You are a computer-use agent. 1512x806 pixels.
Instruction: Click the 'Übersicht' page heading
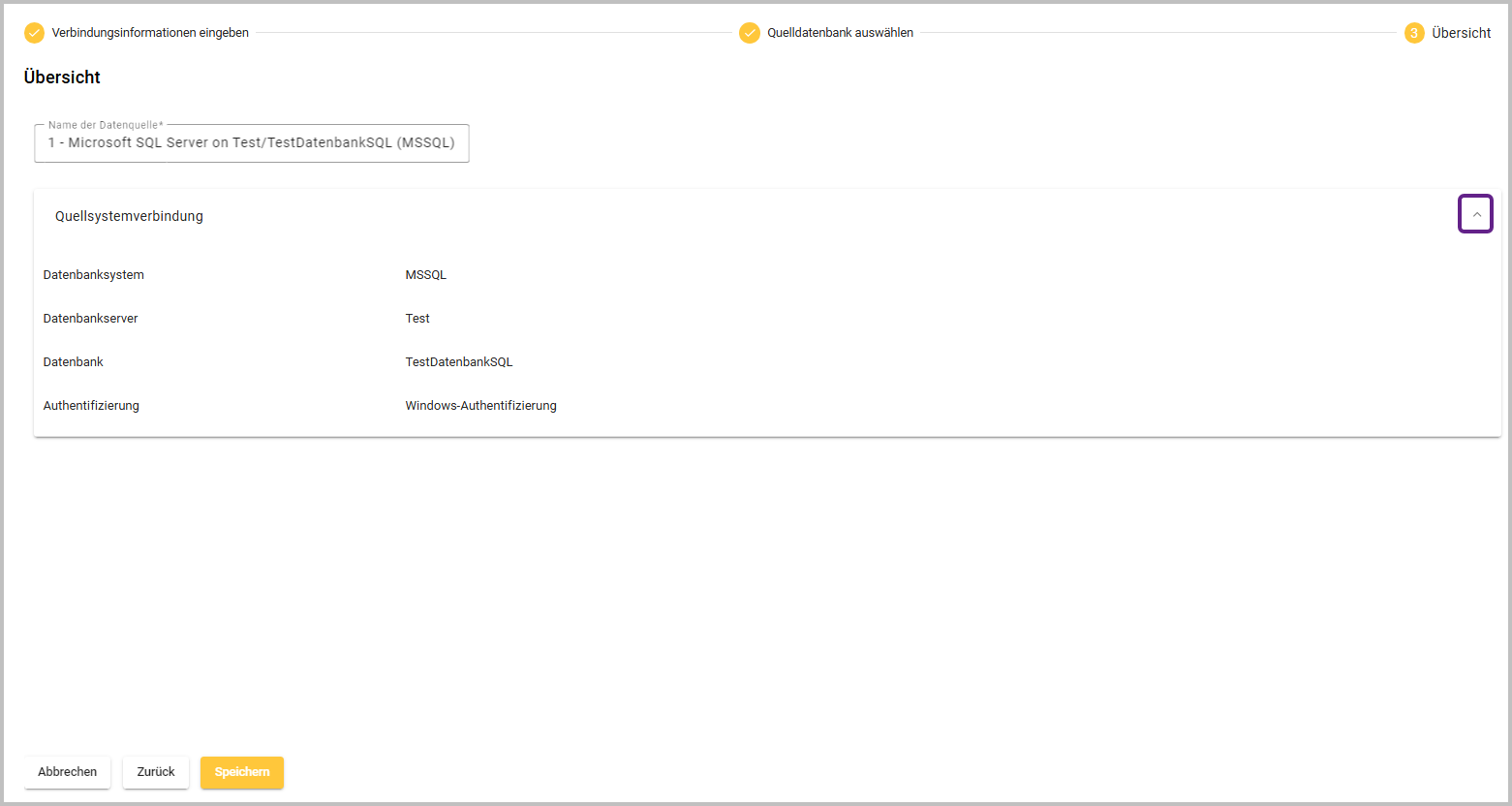point(62,77)
